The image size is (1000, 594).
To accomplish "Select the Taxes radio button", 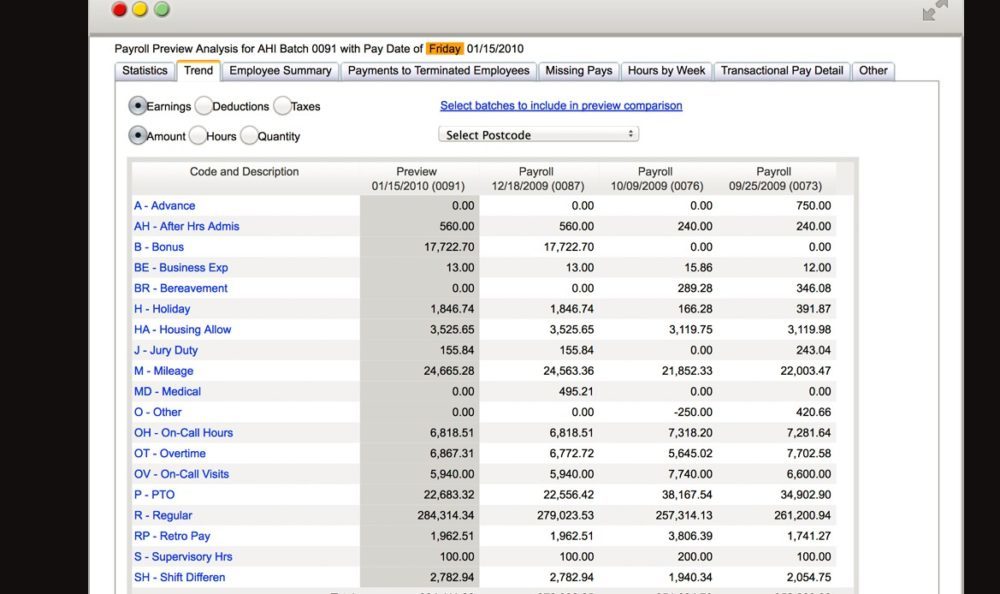I will click(282, 105).
